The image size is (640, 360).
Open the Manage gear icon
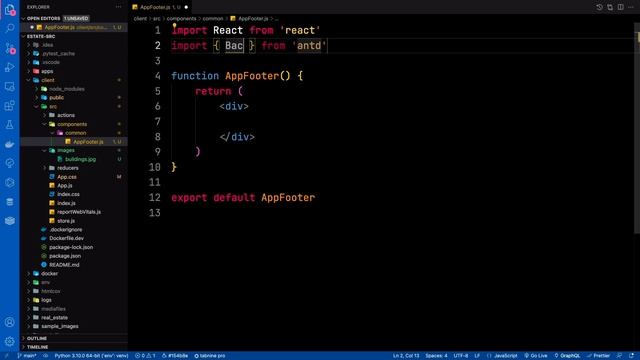[x=9, y=341]
